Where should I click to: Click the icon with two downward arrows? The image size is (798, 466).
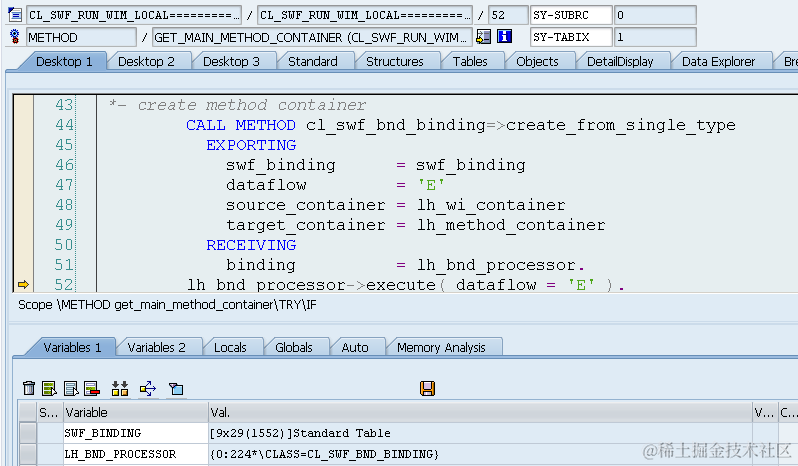(x=120, y=388)
